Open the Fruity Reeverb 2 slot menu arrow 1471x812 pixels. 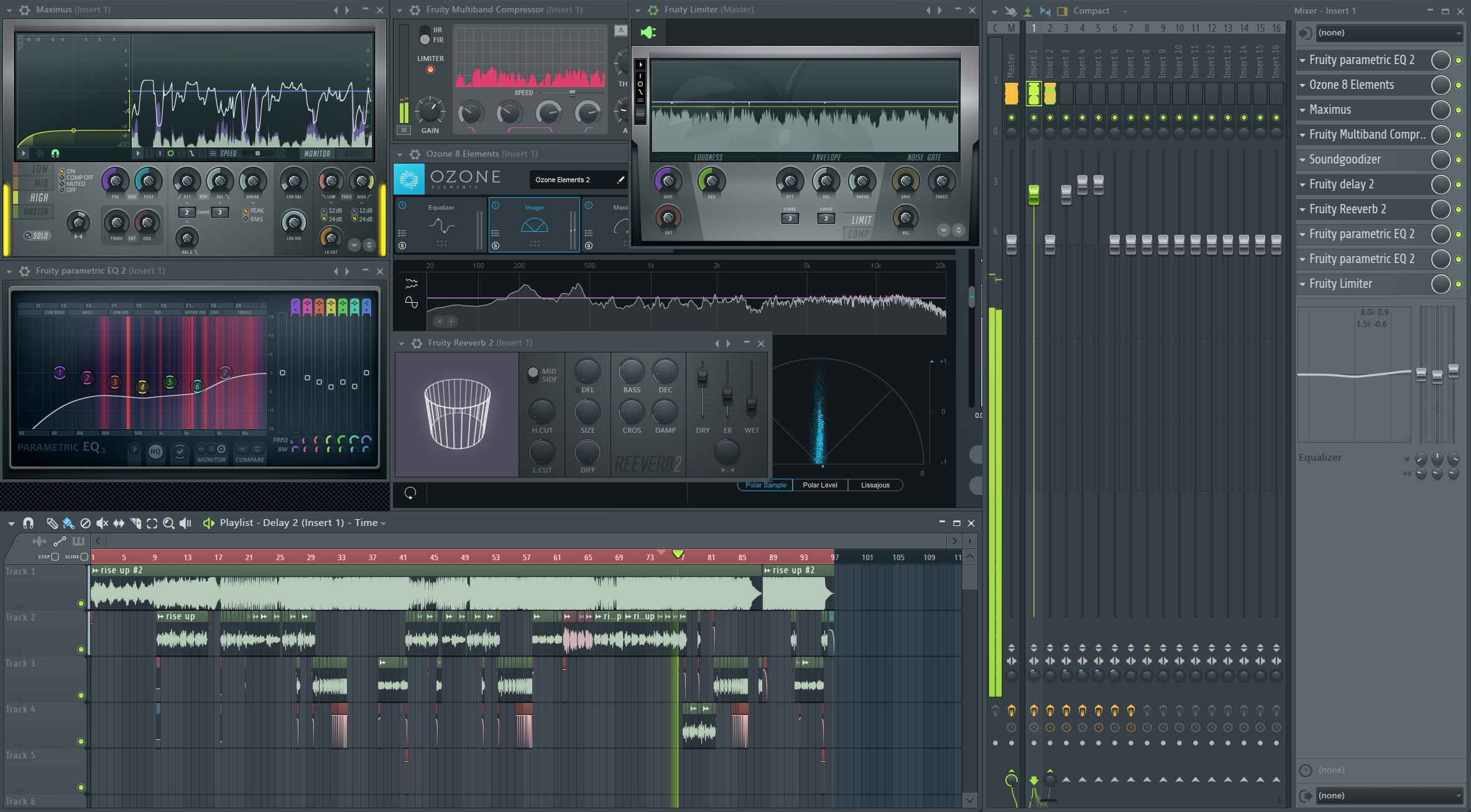click(x=1303, y=210)
